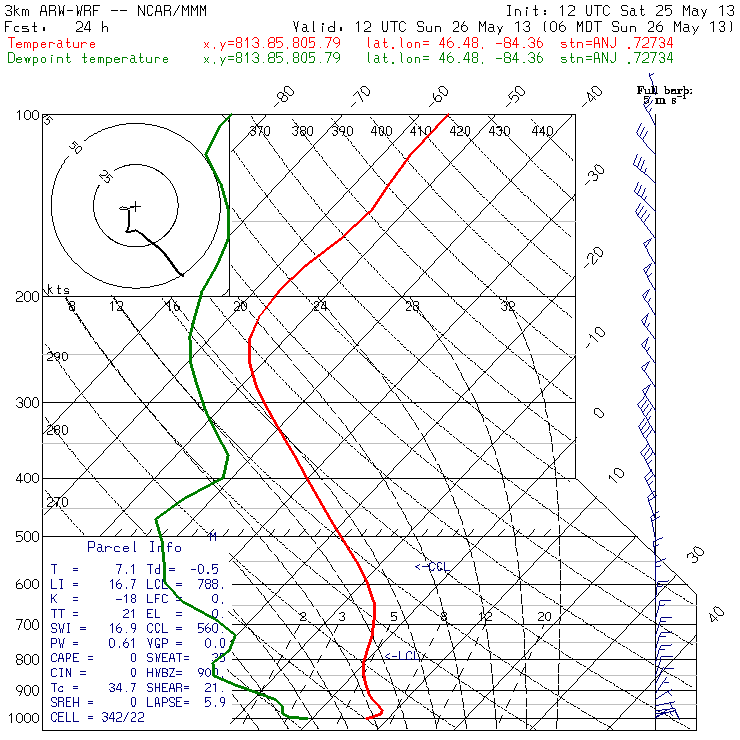Click the '400' theta label
The width and height of the screenshot is (740, 740).
tap(381, 131)
